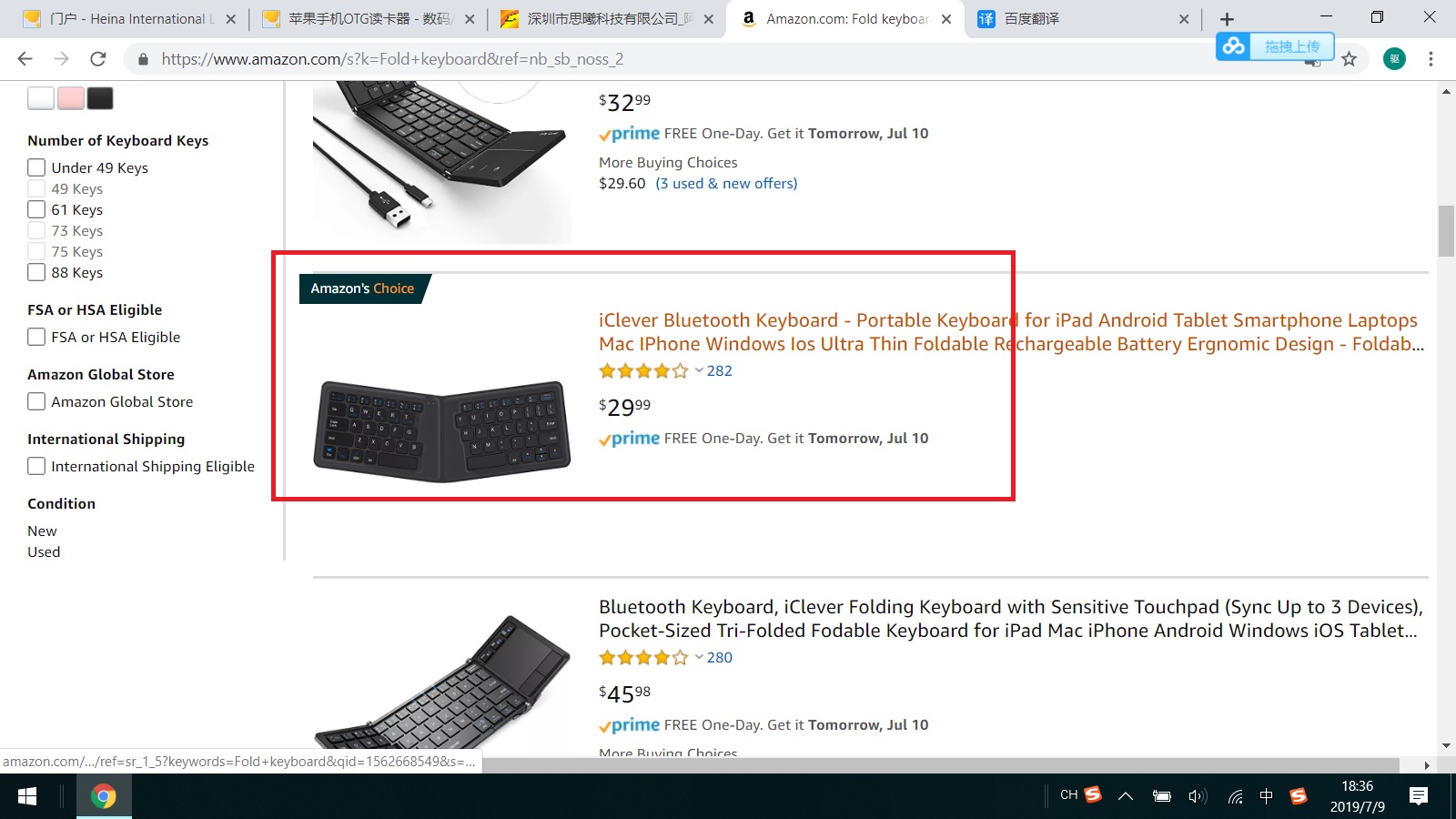Open 3 used & new offers link
1456x819 pixels.
[726, 183]
